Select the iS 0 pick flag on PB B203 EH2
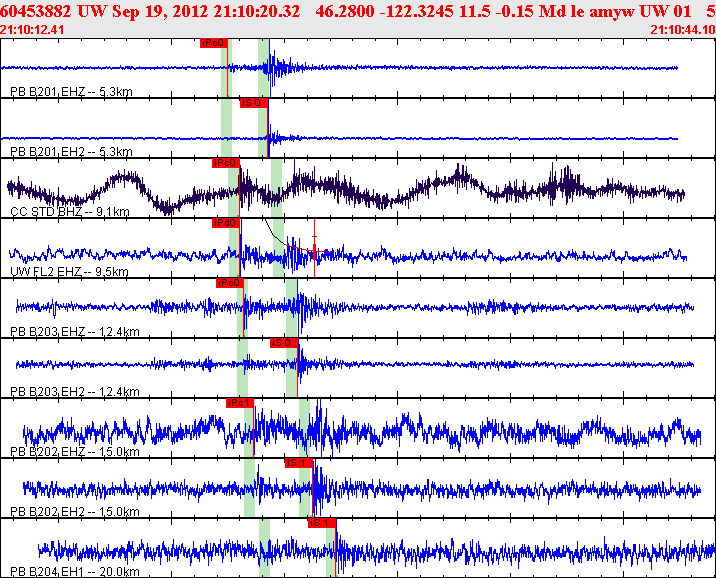716x578 pixels. [x=284, y=343]
